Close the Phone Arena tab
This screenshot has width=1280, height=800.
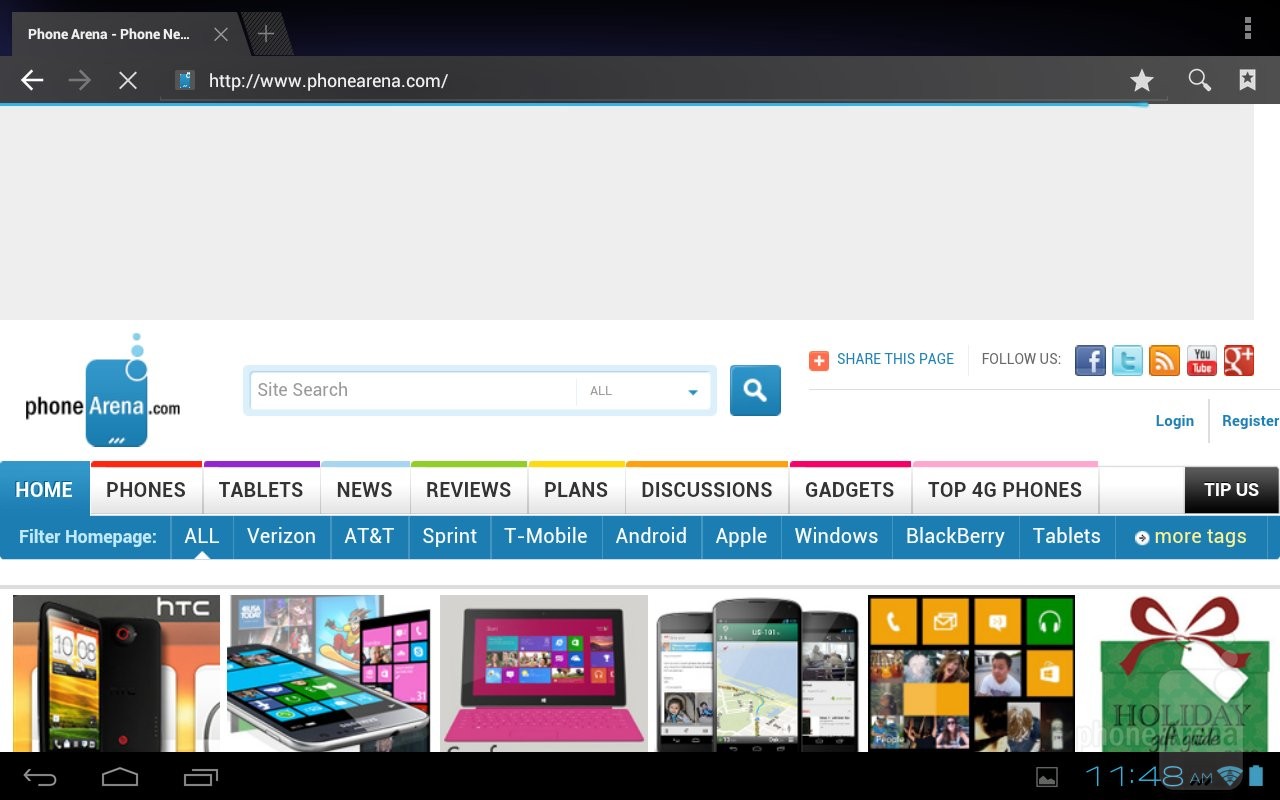pos(221,34)
